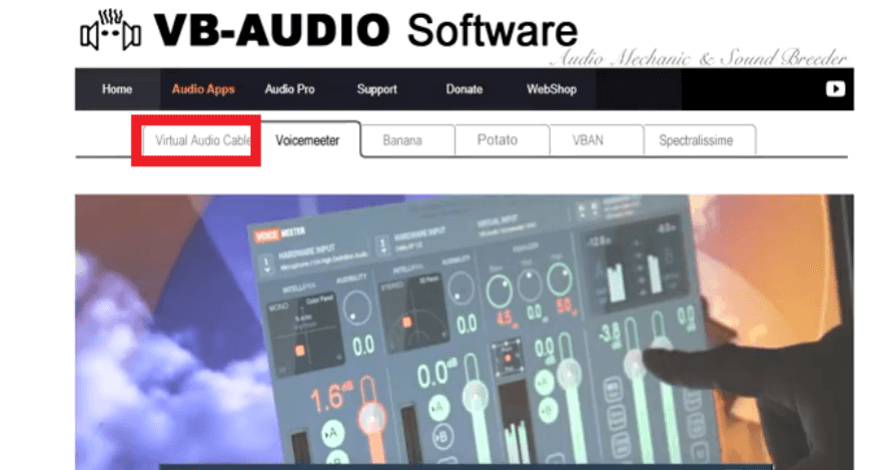Open the WebShop menu link
892x470 pixels.
pos(551,89)
